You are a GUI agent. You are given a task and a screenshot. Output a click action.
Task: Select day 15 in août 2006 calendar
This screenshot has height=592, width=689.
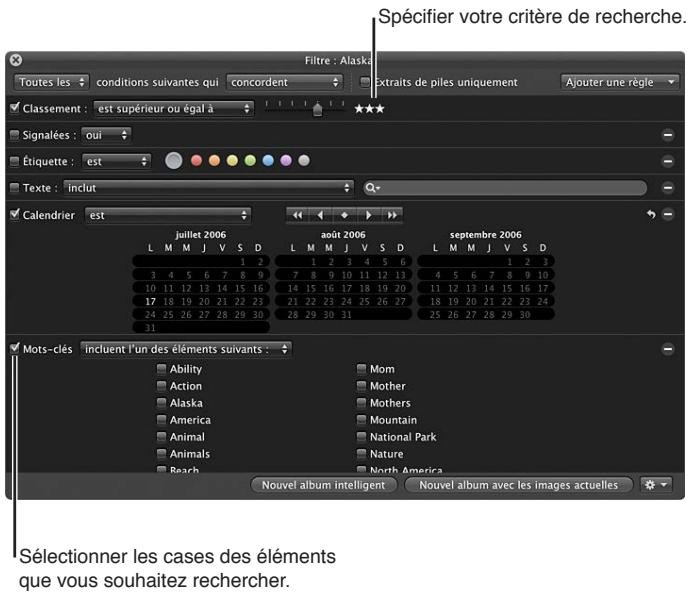pos(311,288)
